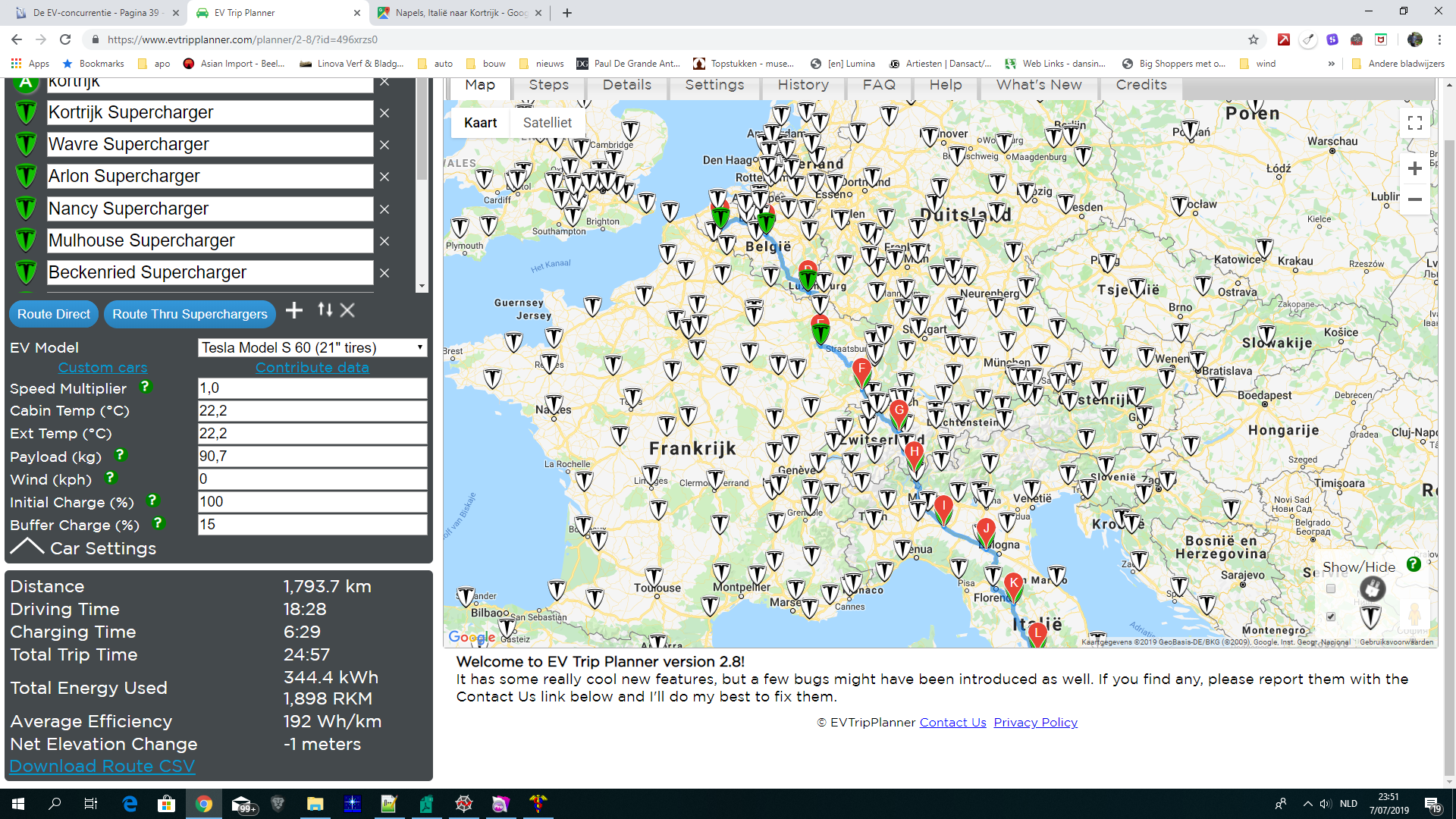Open the auto bookmarks folder
The width and height of the screenshot is (1456, 819).
tap(435, 64)
